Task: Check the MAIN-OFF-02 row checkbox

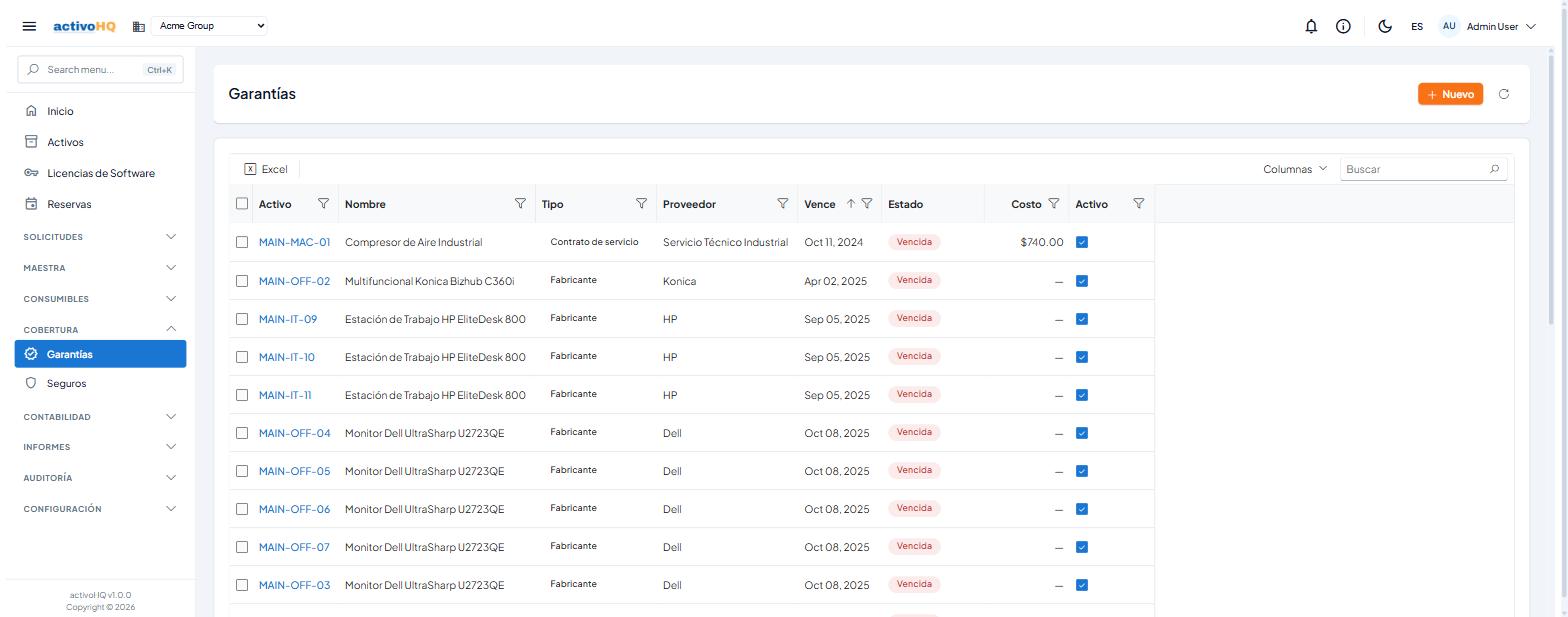Action: click(x=242, y=281)
